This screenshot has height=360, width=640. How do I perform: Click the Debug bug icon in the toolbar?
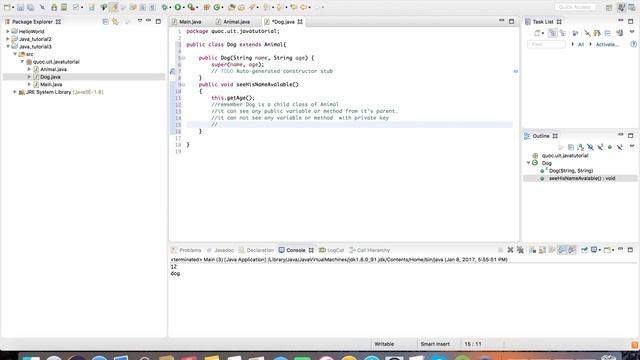[164, 7]
